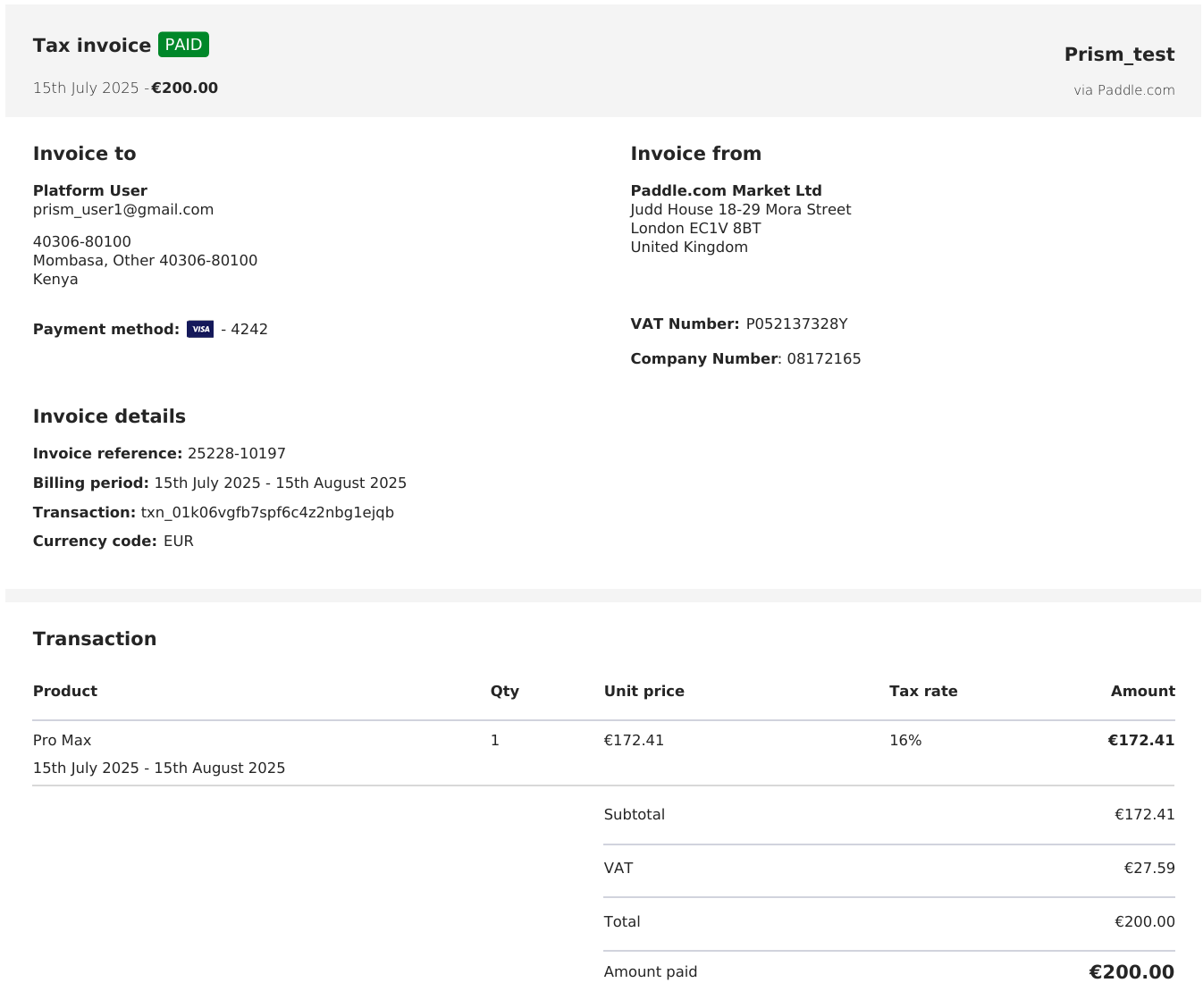Select "Platform User" customer name
Screen dimensions: 1203x1008
tap(90, 190)
